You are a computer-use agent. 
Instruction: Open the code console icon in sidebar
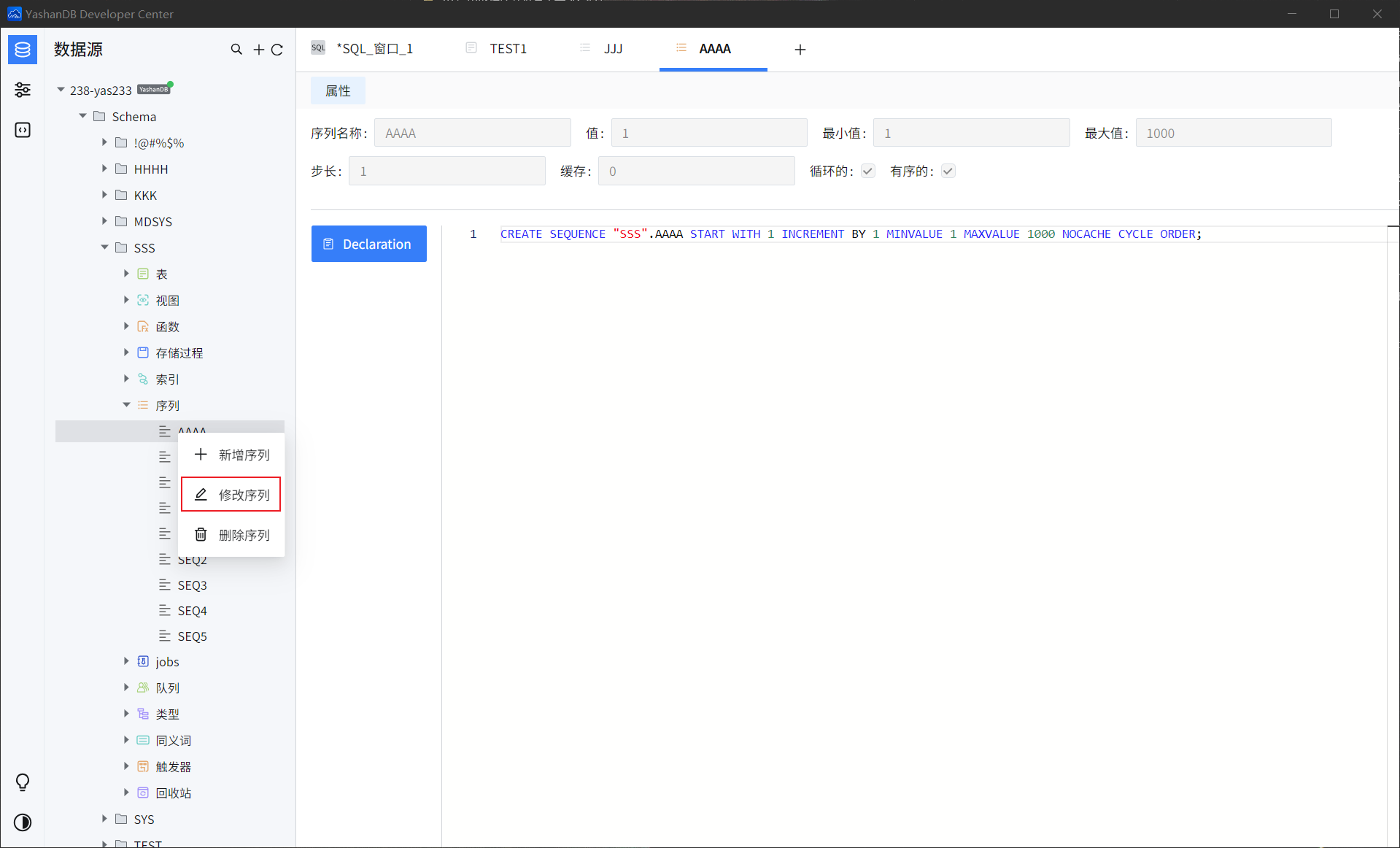[23, 130]
